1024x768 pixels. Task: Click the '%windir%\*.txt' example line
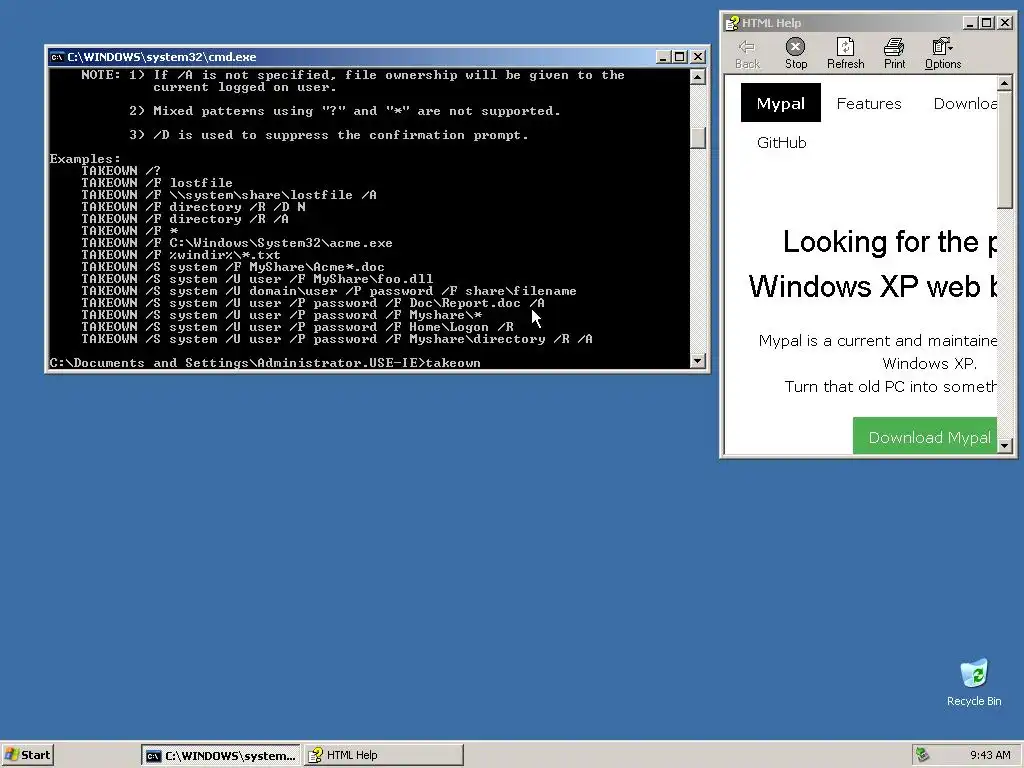[181, 255]
